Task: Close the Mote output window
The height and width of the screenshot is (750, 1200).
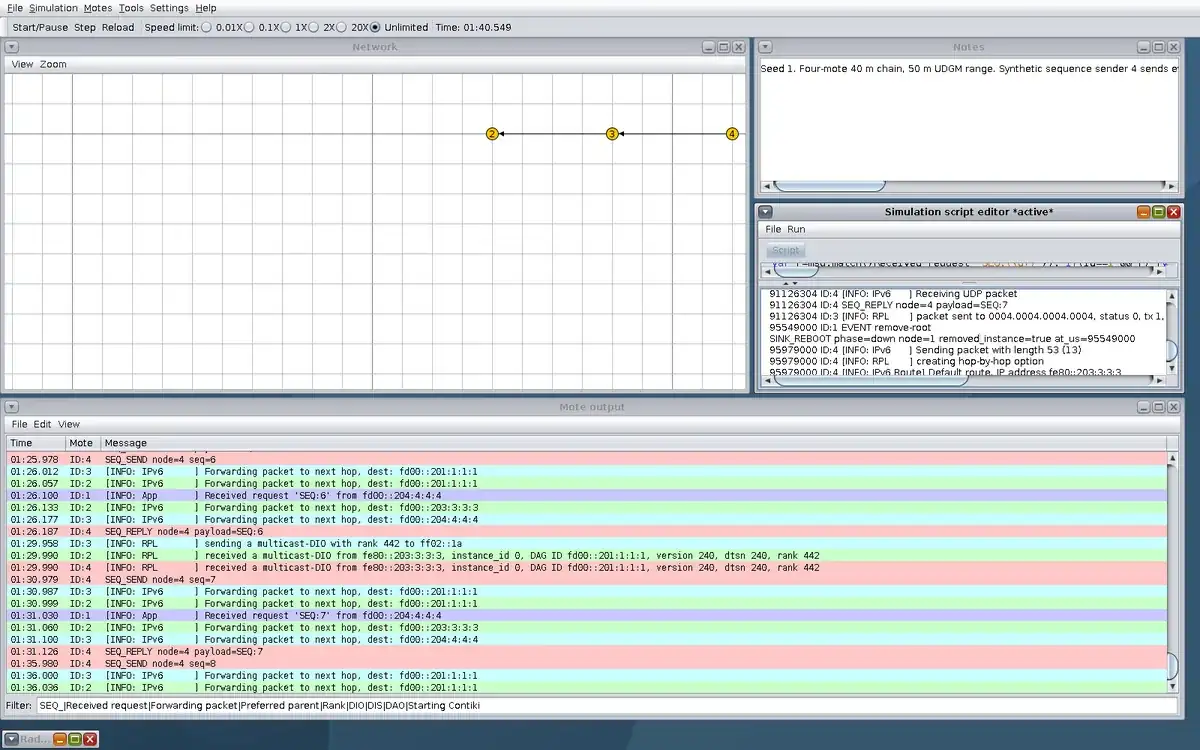Action: point(1174,407)
